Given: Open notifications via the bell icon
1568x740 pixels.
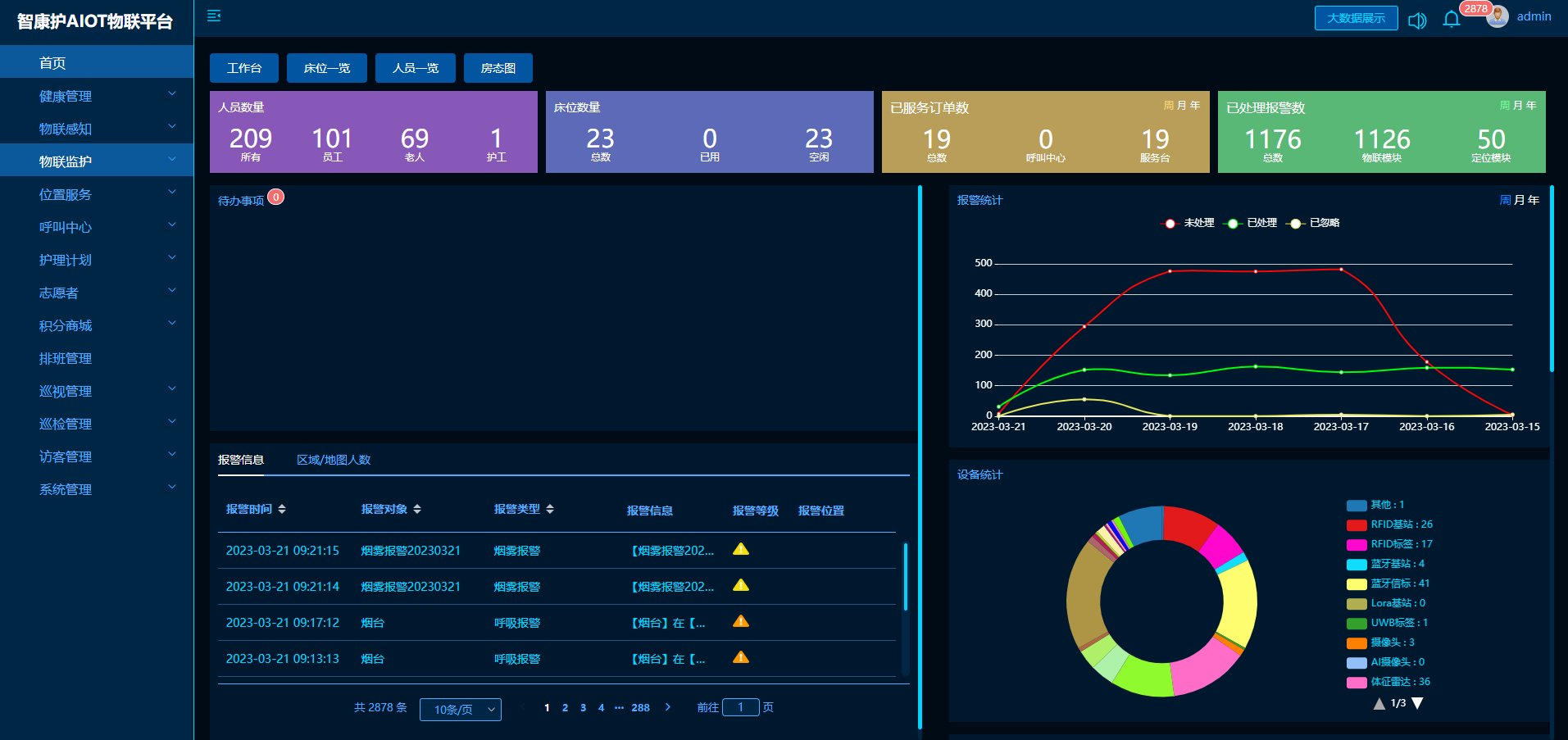Looking at the screenshot, I should pos(1452,19).
